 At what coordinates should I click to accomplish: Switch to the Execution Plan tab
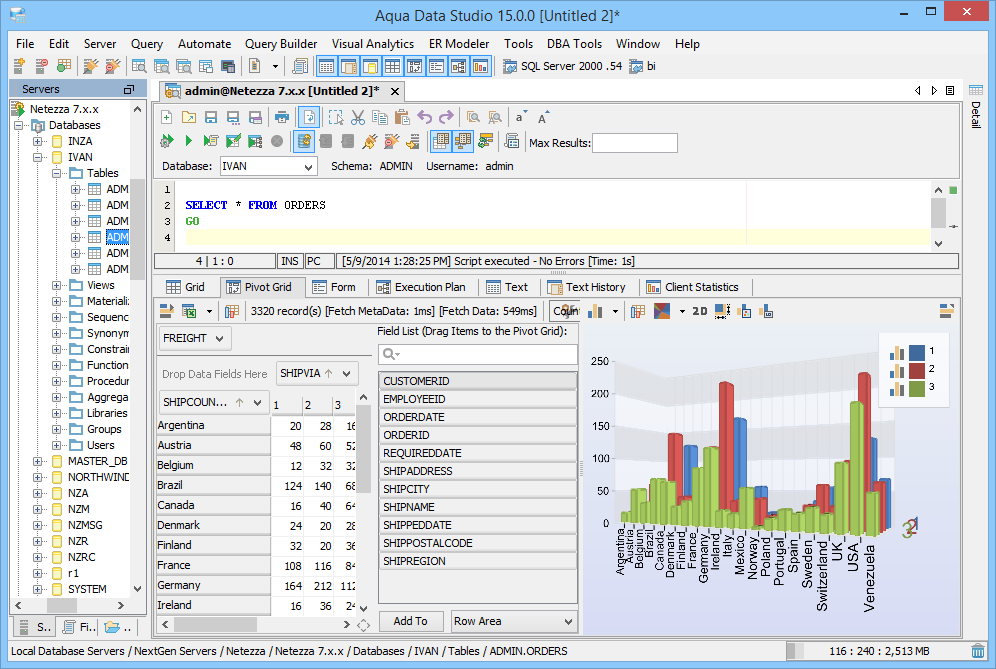421,287
